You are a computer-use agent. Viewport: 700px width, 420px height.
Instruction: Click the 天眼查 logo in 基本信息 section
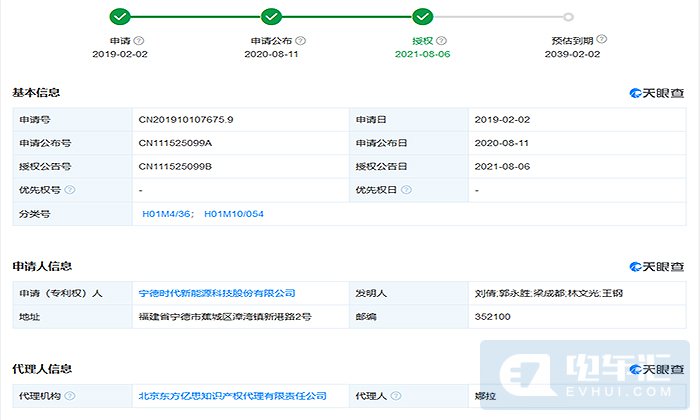(x=657, y=93)
